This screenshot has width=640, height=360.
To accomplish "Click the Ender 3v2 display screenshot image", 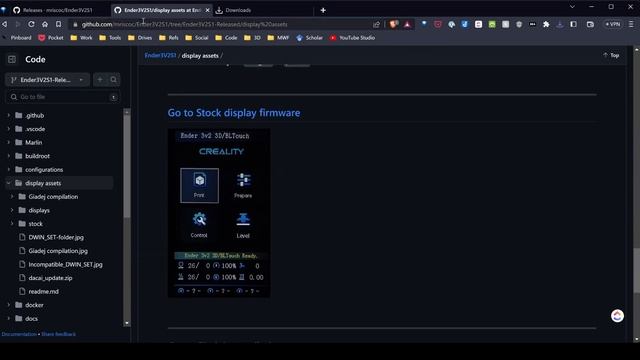I will [219, 213].
